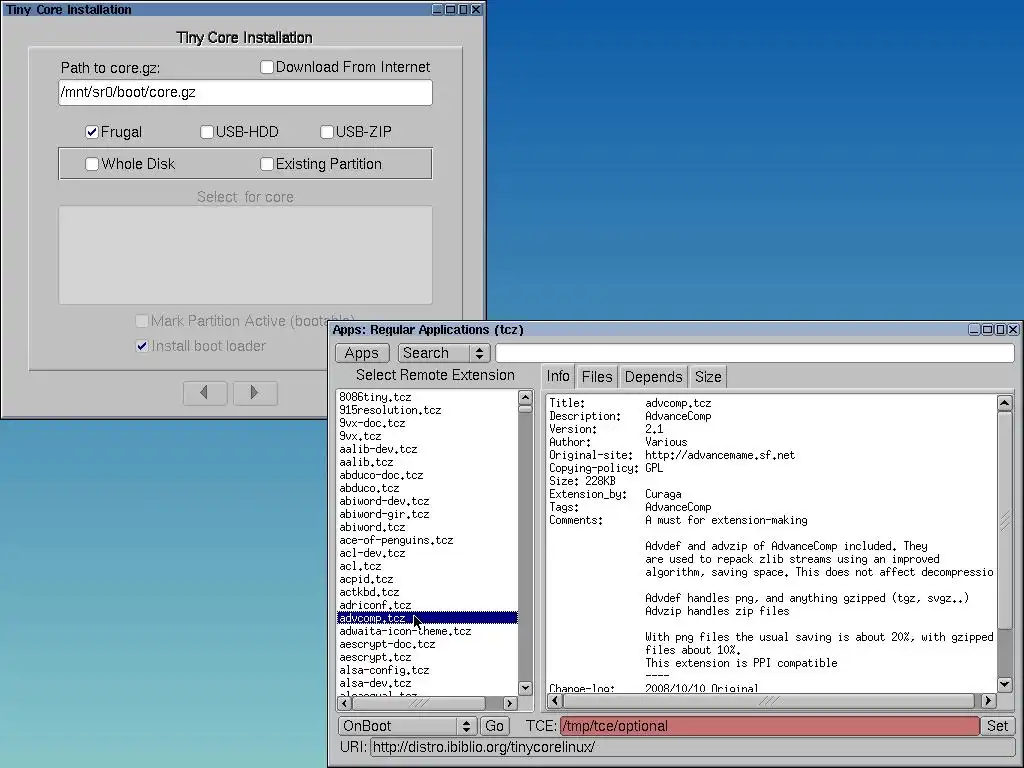Click the info pane horizontal scrollbar thumb
The image size is (1024, 768).
[769, 701]
